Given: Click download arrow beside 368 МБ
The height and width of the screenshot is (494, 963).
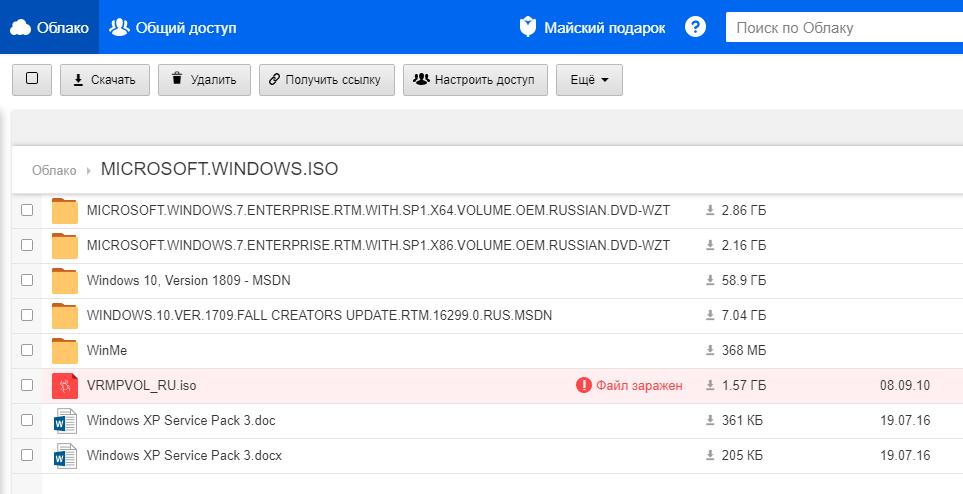Looking at the screenshot, I should click(x=710, y=351).
